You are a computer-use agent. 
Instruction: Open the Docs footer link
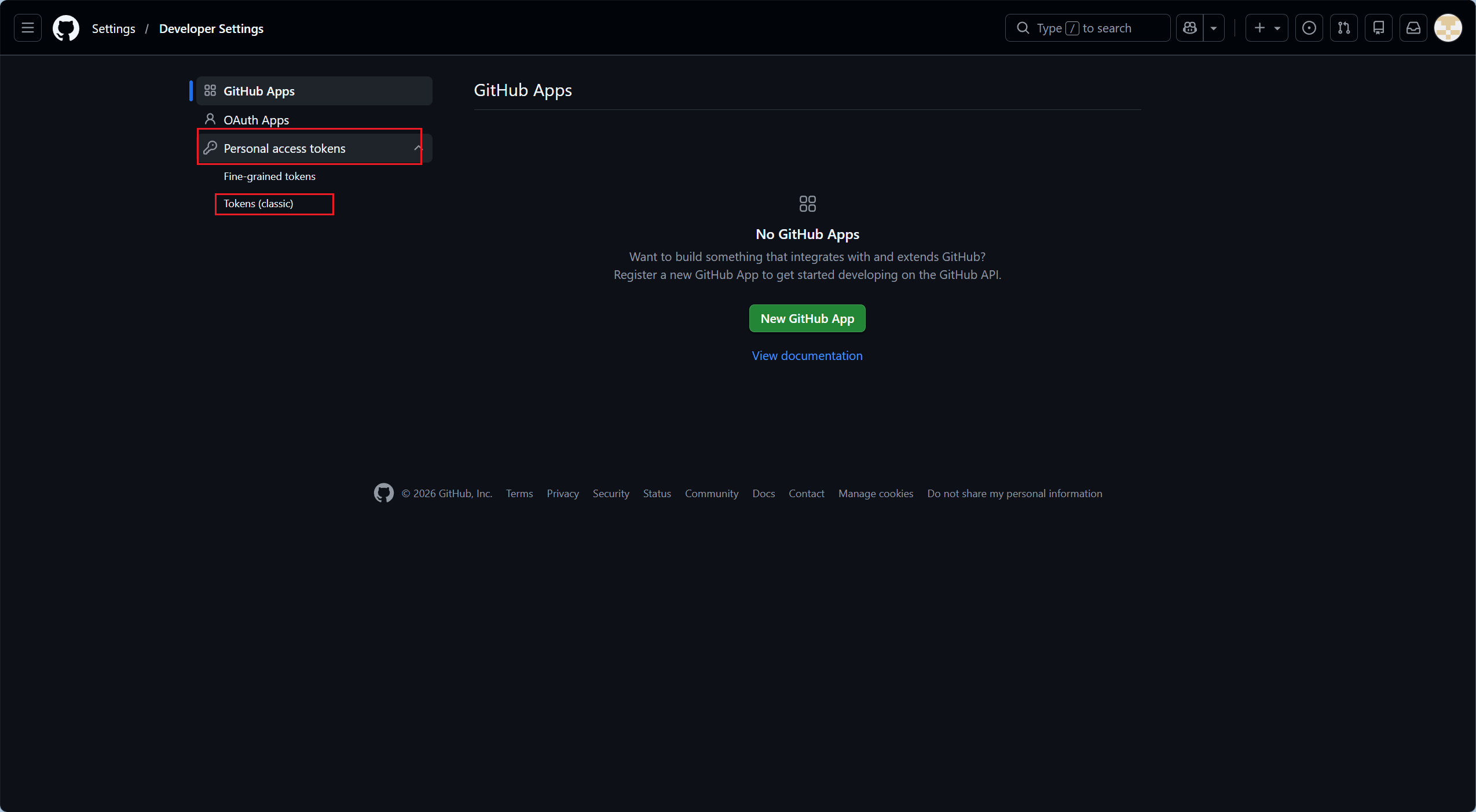coord(764,494)
